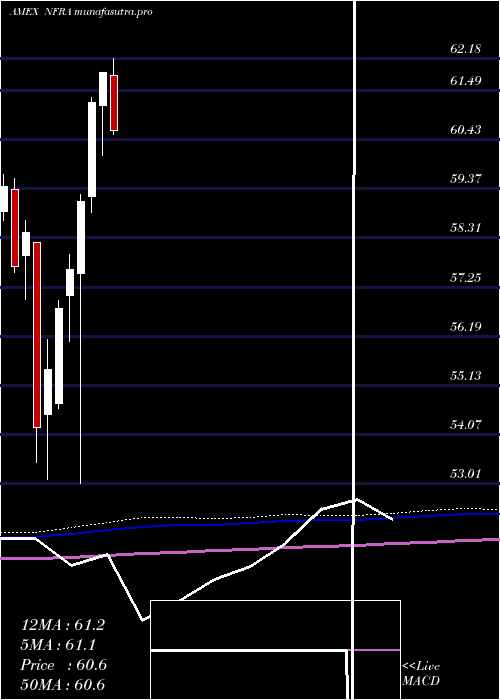Click the 59.37 price level label
500x700 pixels.
click(466, 179)
